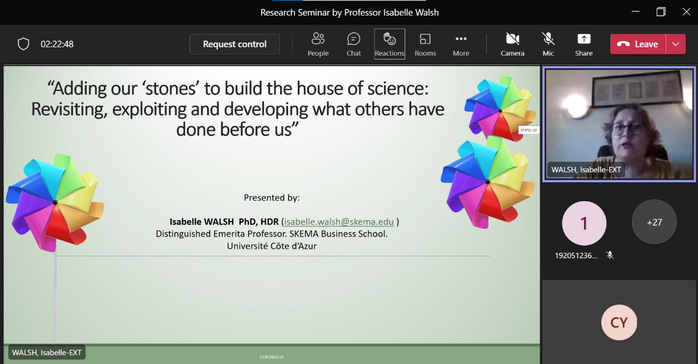Expand the Leave options arrow

(x=676, y=44)
